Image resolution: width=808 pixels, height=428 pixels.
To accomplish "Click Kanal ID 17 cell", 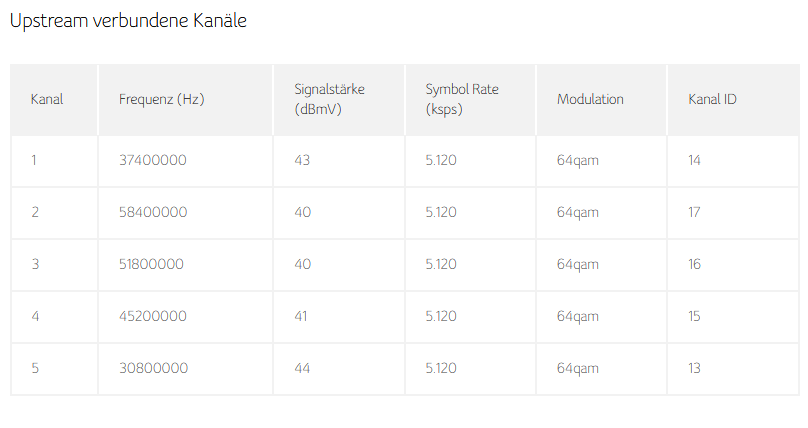I will (694, 212).
